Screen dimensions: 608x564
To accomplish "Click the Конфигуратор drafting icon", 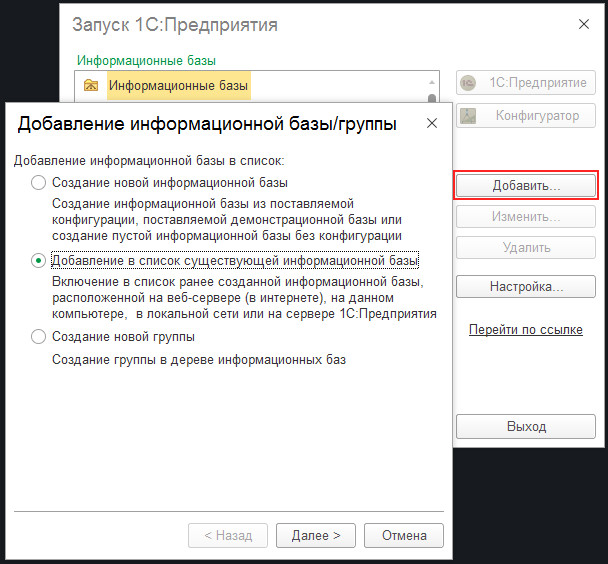I will point(468,116).
